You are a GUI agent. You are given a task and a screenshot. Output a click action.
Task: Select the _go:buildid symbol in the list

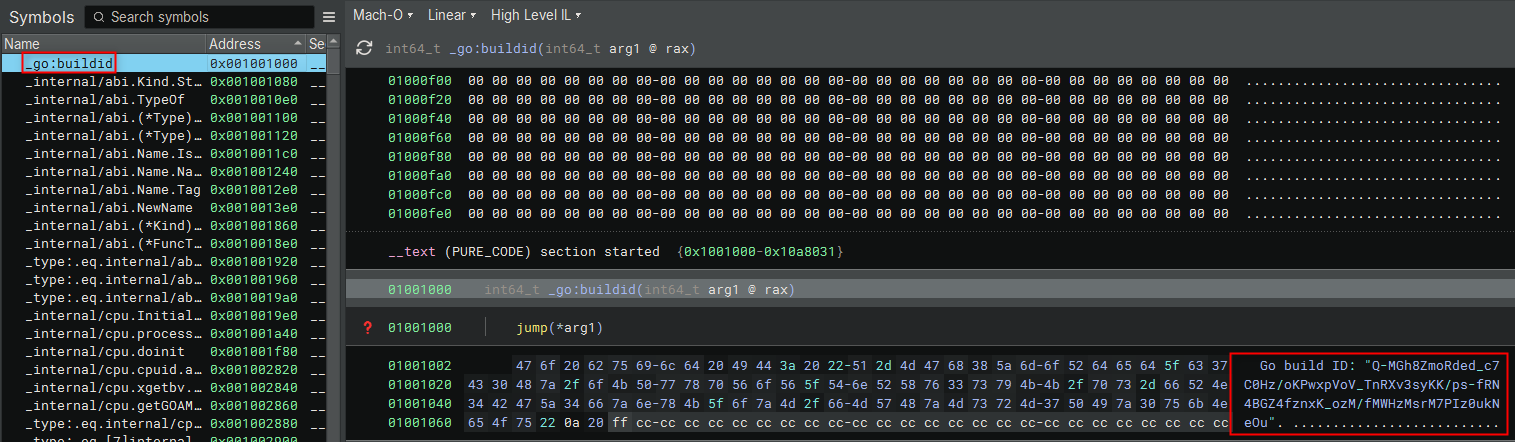69,63
